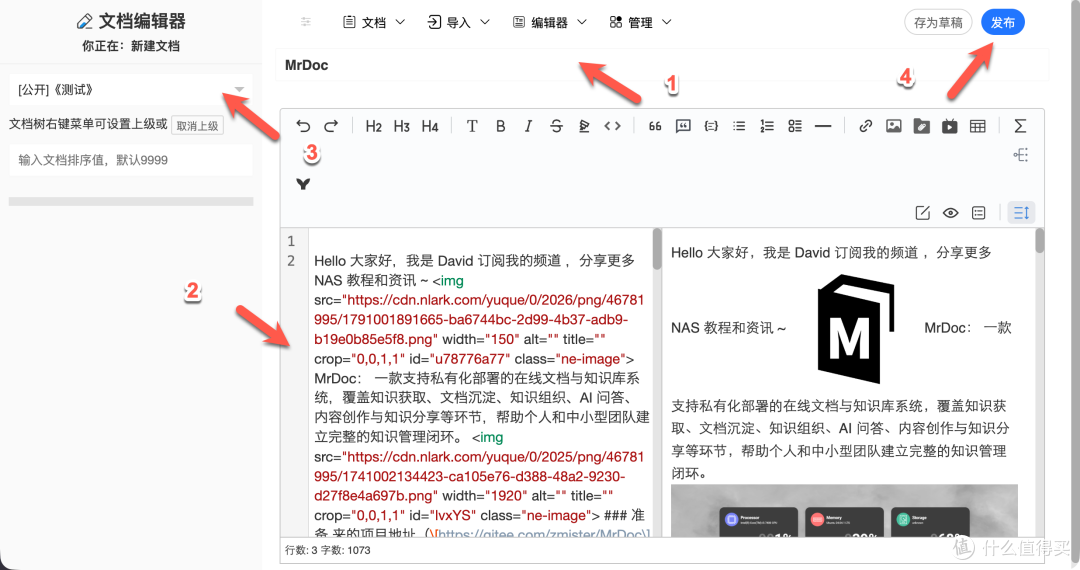Screen dimensions: 1080x570
Task: Insert a hyperlink
Action: pyautogui.click(x=866, y=126)
